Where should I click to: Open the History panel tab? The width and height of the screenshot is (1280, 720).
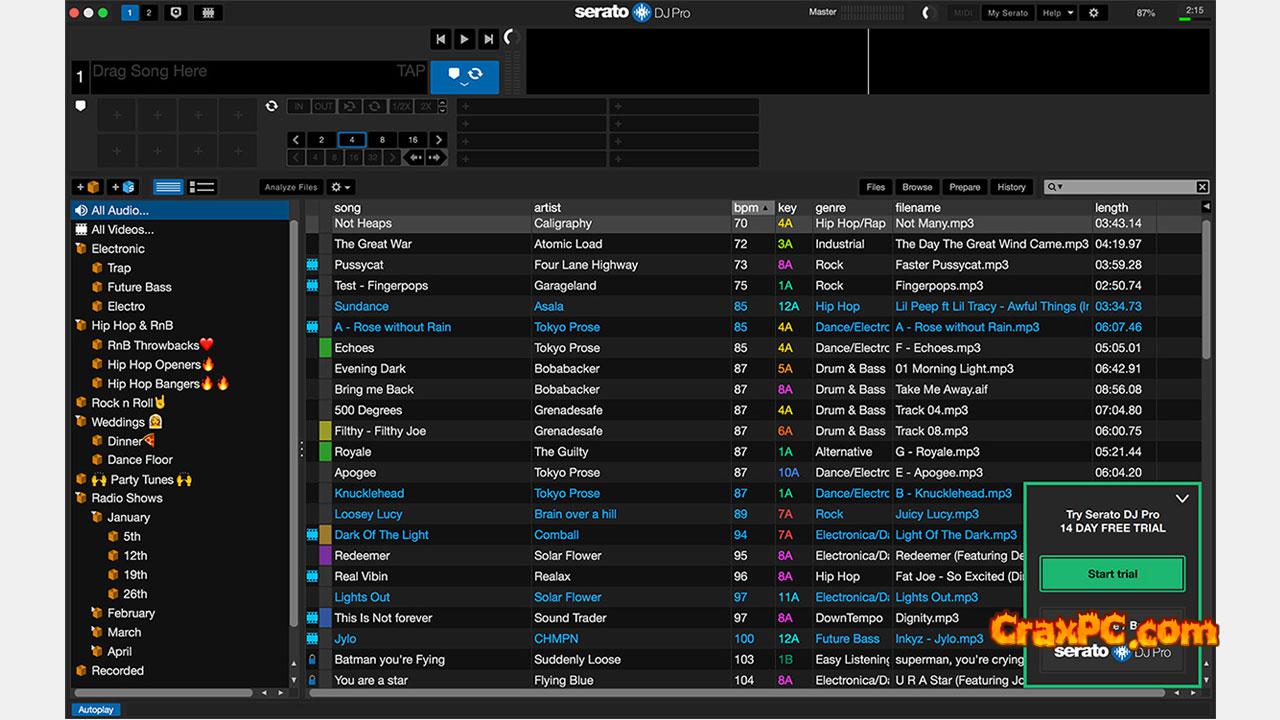tap(1011, 187)
